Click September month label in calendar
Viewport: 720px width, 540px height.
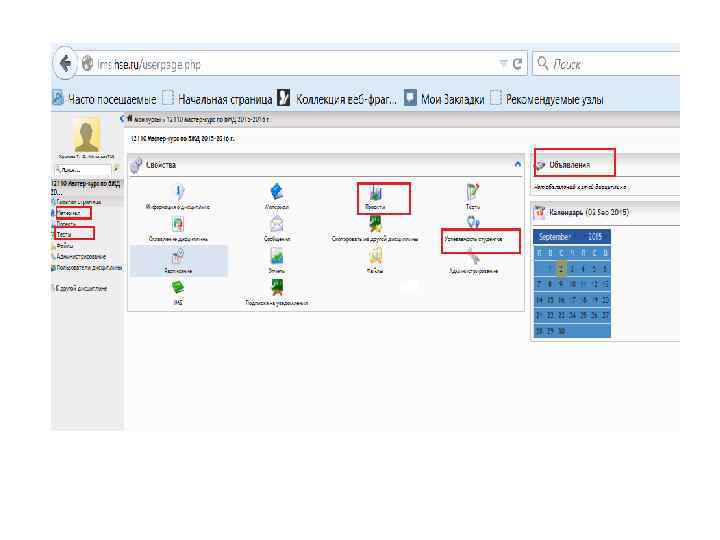tap(554, 236)
